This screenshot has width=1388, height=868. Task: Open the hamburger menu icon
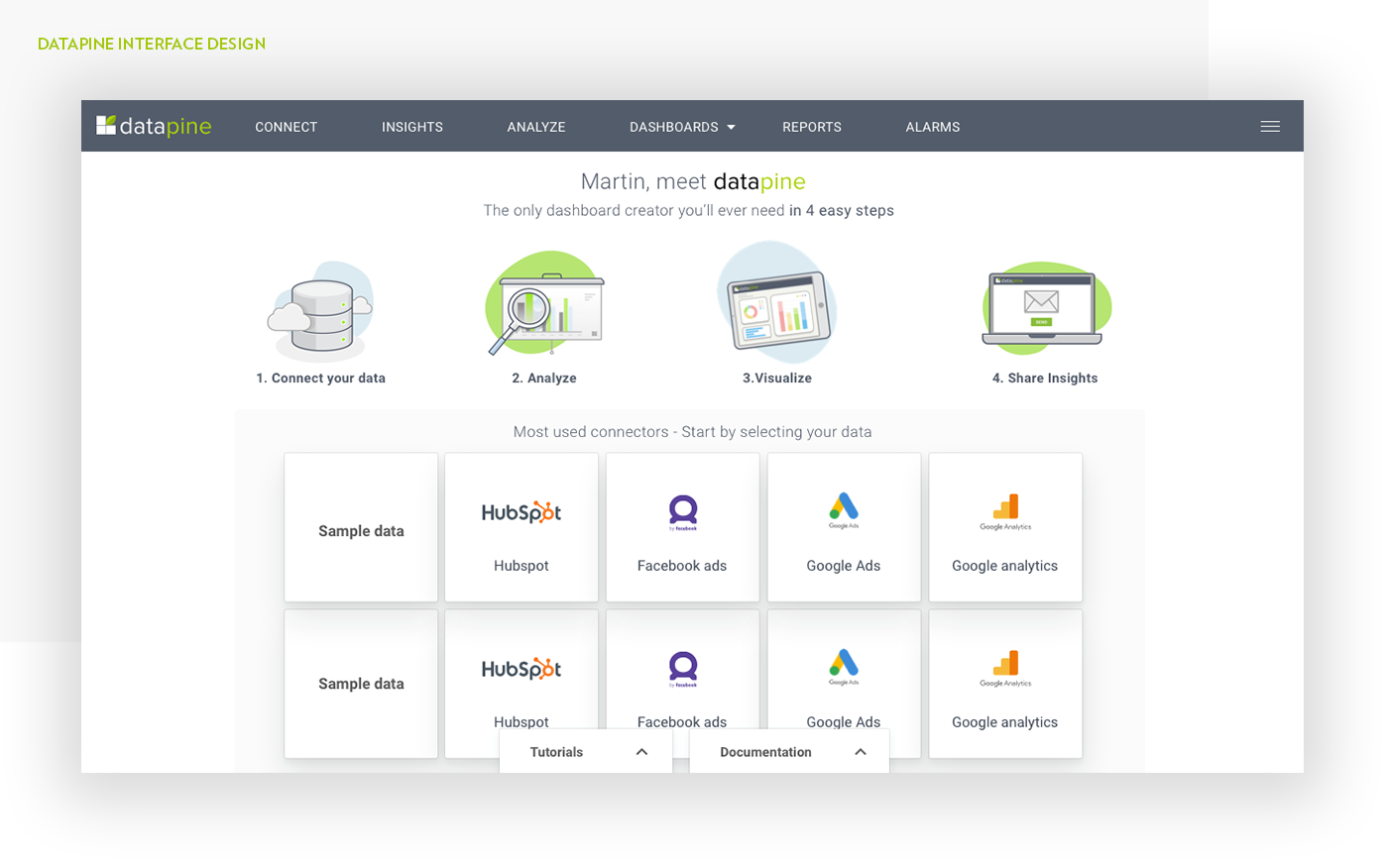pos(1270,126)
